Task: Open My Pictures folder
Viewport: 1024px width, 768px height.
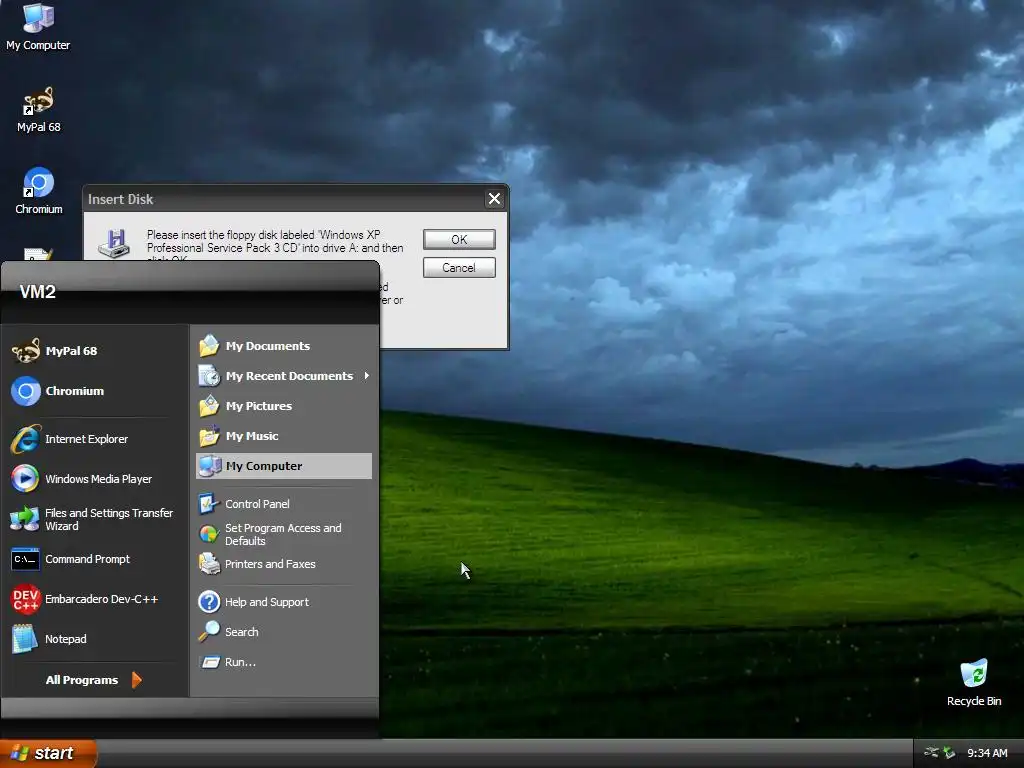Action: click(x=283, y=406)
